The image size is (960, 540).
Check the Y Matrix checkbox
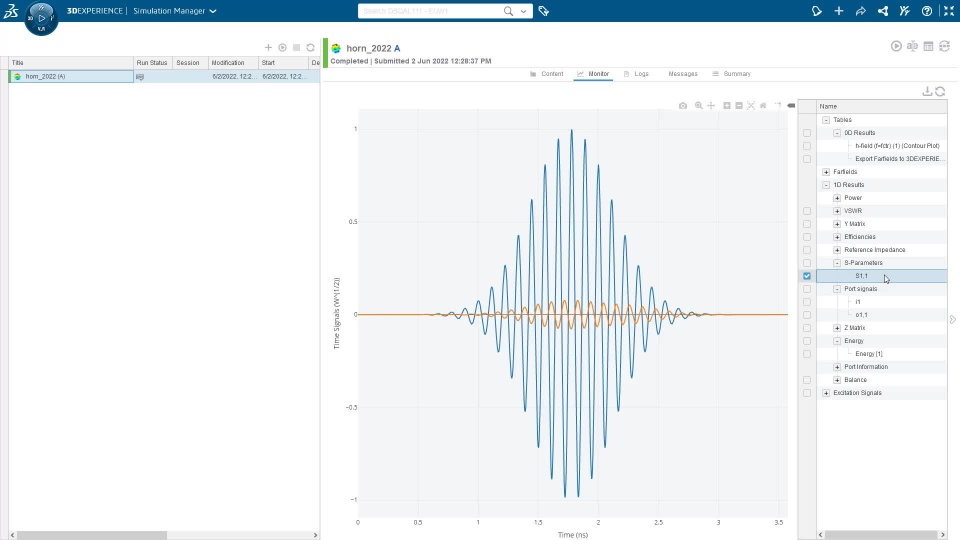[807, 224]
